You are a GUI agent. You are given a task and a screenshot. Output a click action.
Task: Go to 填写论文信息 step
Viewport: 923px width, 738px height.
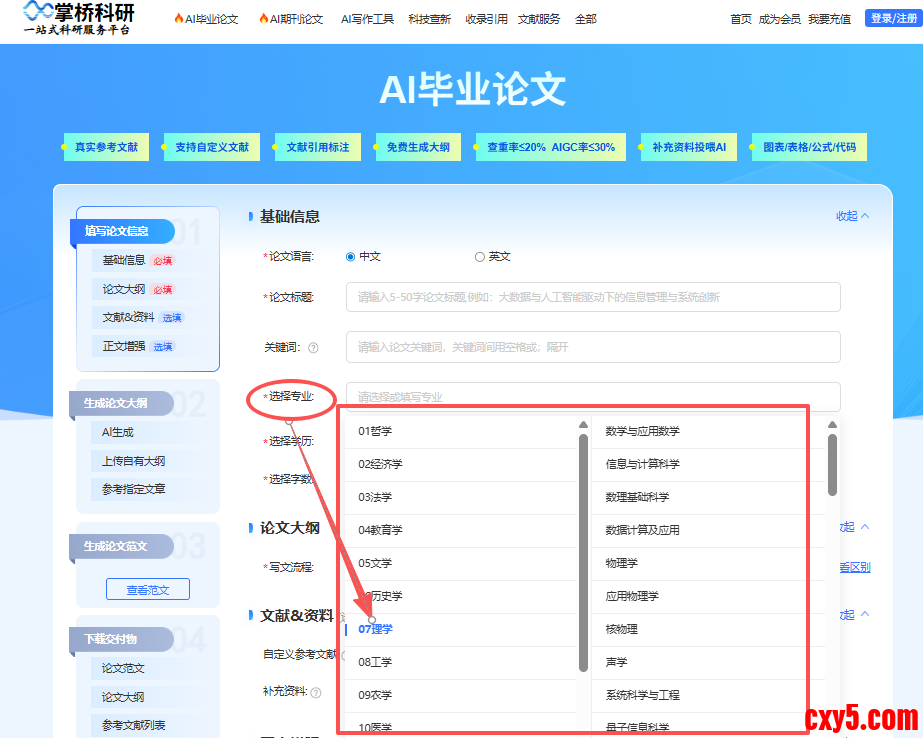pos(122,231)
